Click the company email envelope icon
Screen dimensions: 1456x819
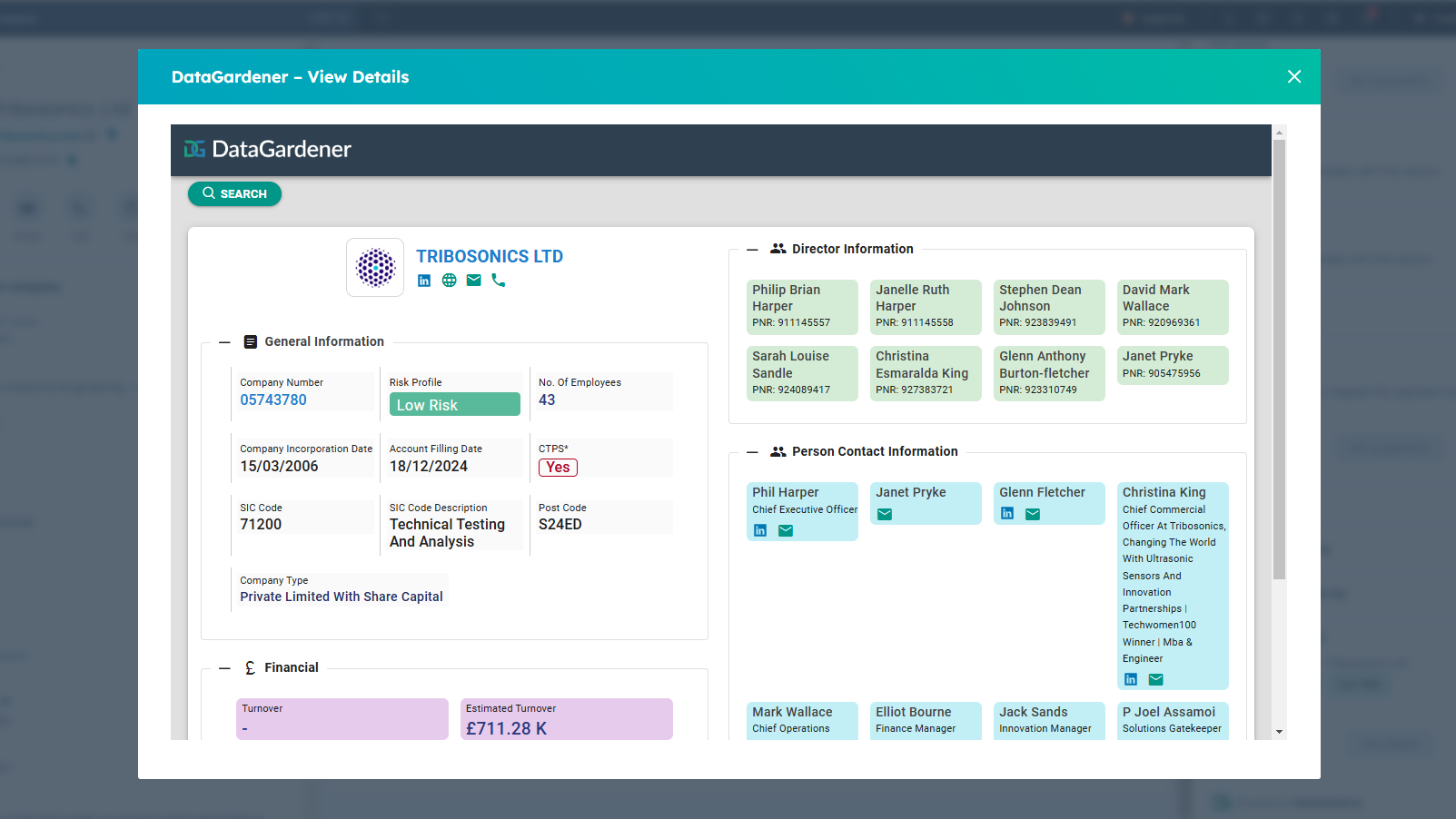pyautogui.click(x=473, y=281)
